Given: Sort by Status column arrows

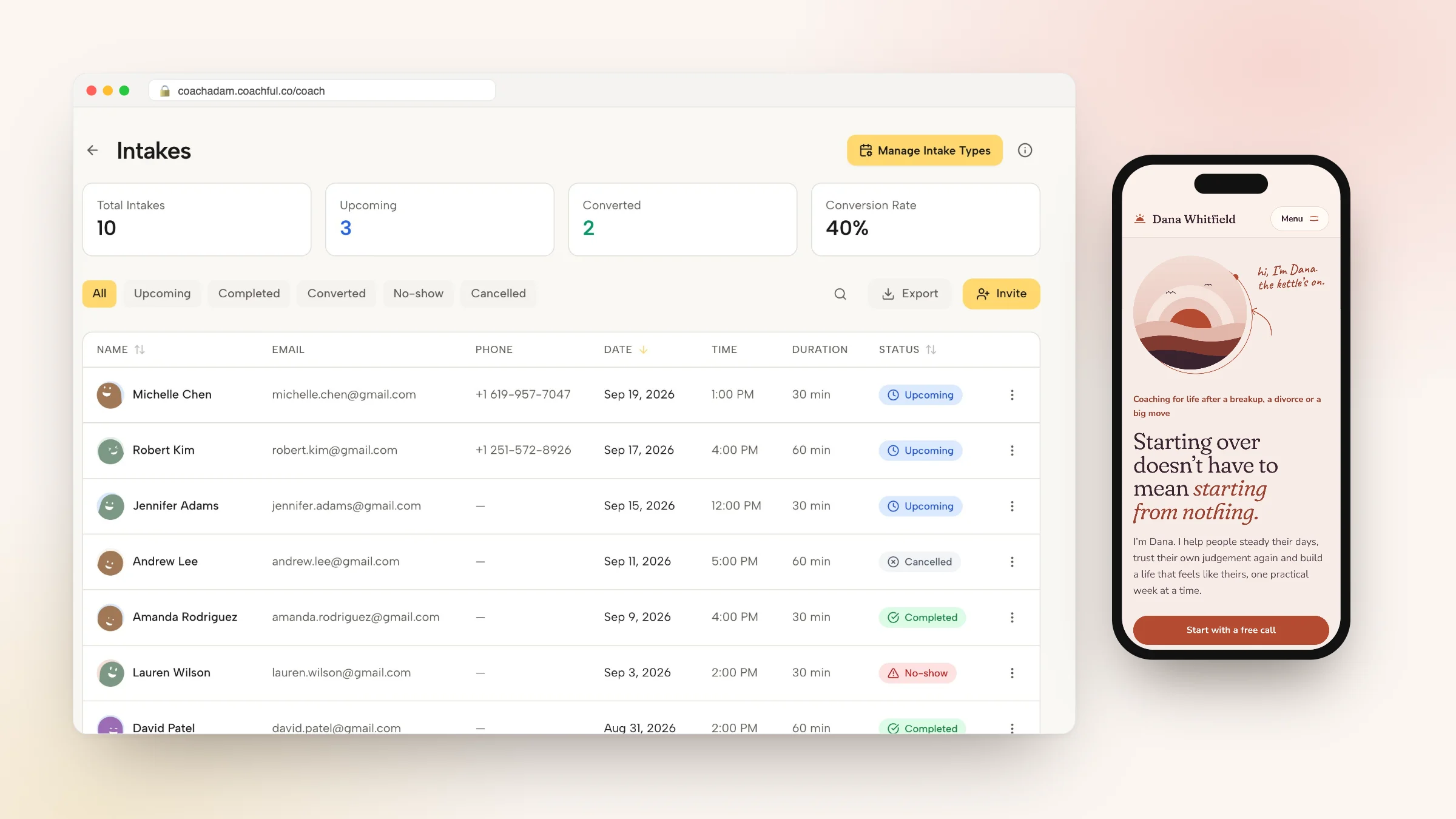Looking at the screenshot, I should coord(931,349).
